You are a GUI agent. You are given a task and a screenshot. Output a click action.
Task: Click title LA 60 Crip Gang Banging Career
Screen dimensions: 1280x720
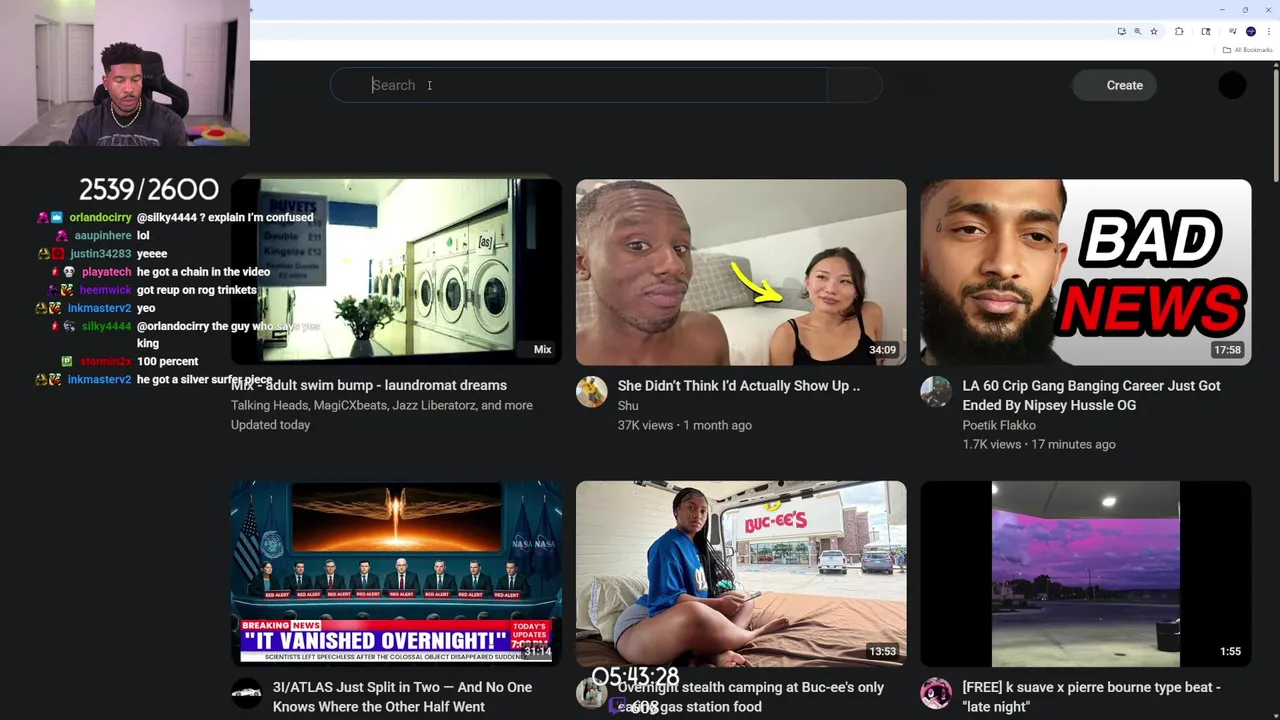[x=1091, y=395]
